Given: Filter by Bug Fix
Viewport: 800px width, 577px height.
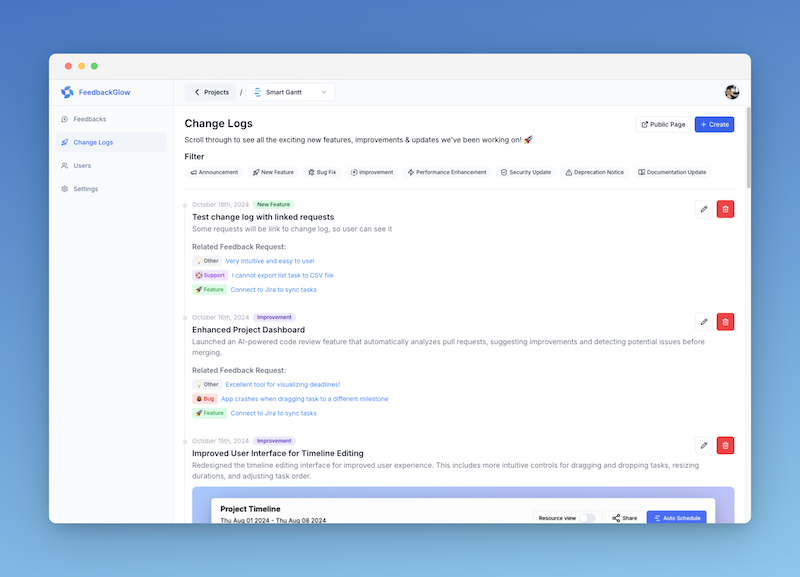Looking at the screenshot, I should (x=322, y=172).
